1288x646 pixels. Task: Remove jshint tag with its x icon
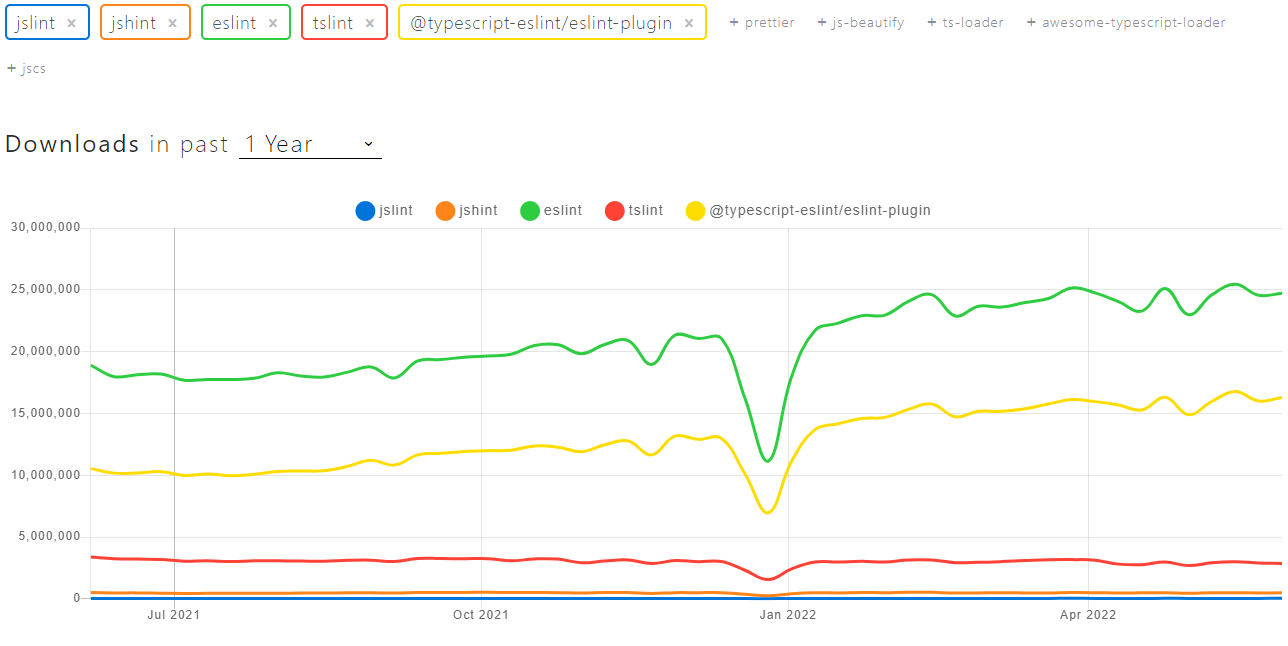point(172,23)
